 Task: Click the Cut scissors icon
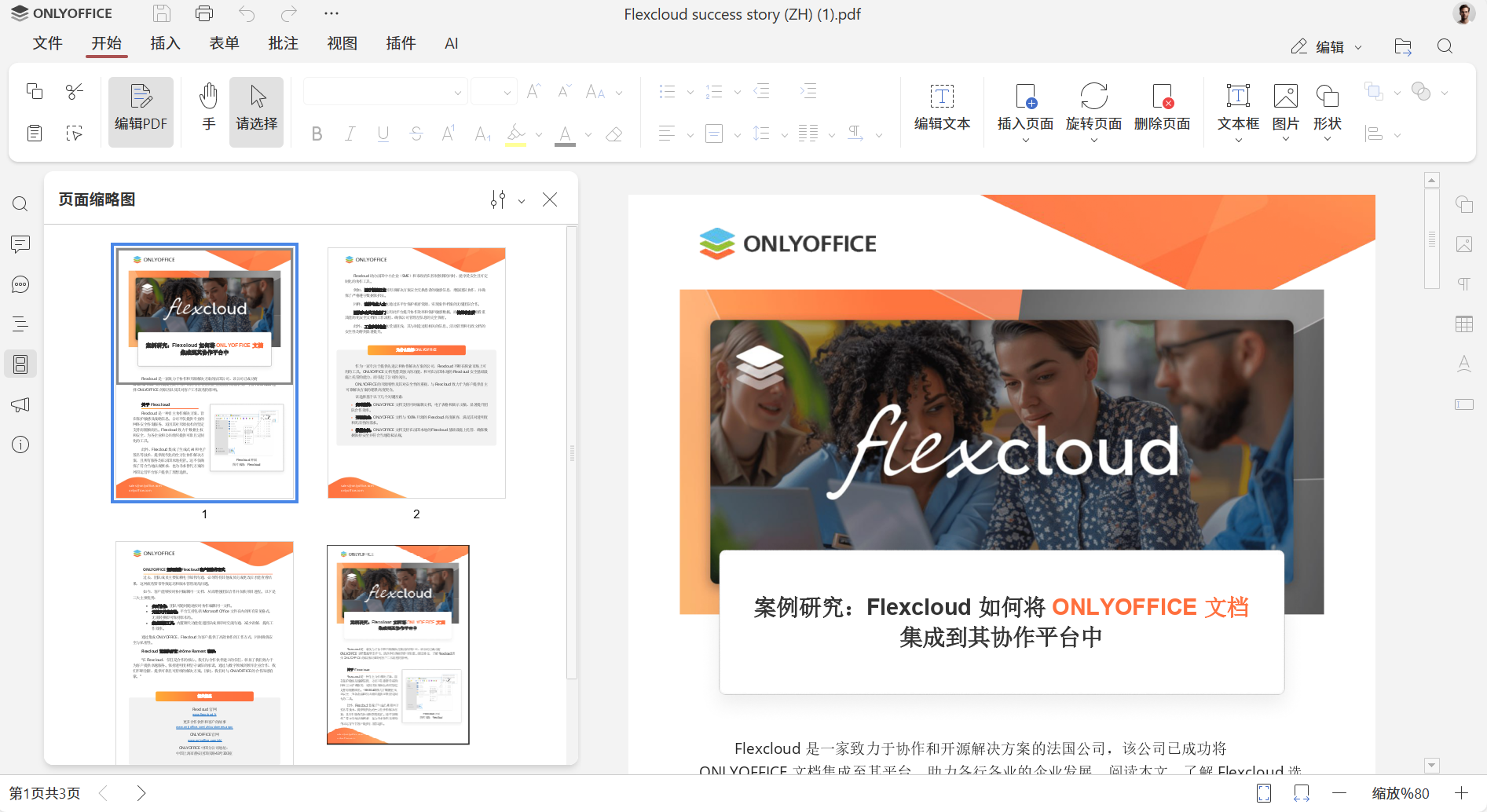tap(75, 91)
